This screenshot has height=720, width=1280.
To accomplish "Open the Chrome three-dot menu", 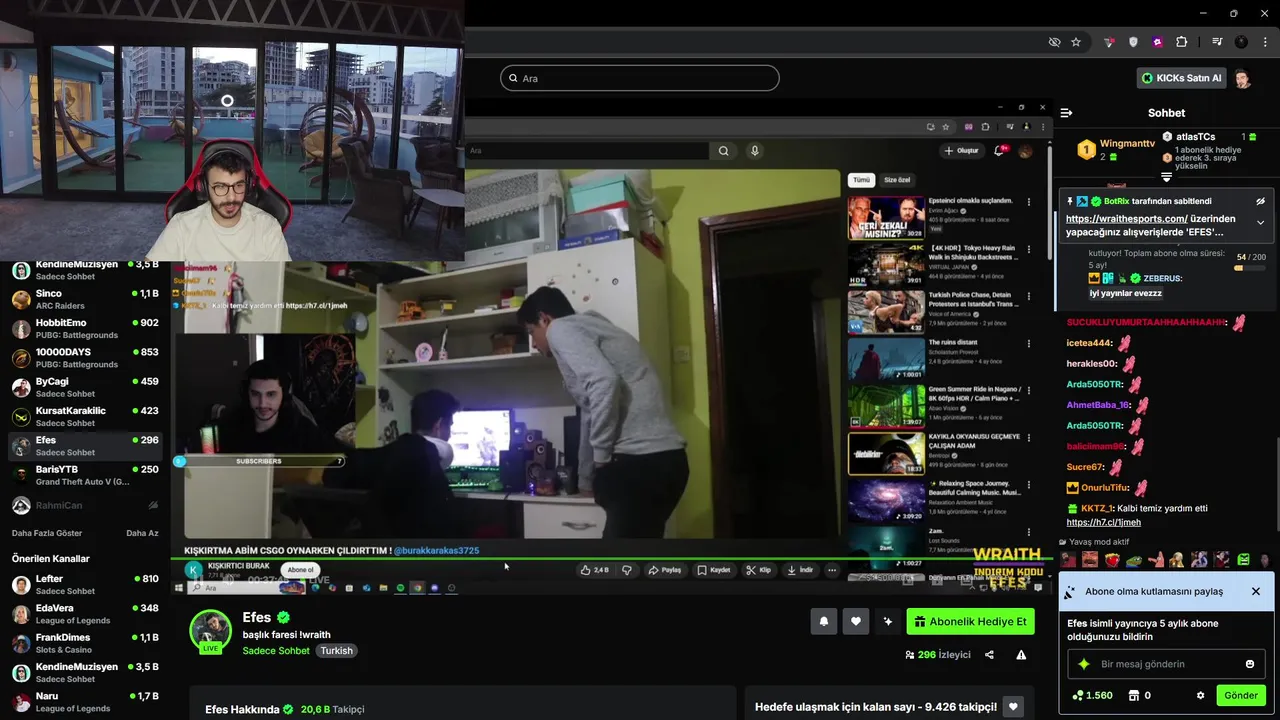I will (1265, 42).
